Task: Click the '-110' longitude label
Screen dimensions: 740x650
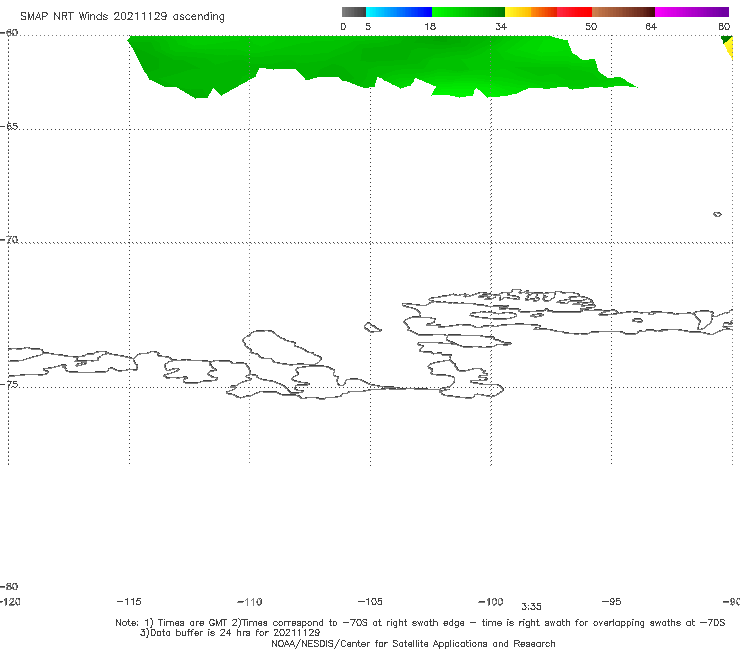Action: pos(250,602)
